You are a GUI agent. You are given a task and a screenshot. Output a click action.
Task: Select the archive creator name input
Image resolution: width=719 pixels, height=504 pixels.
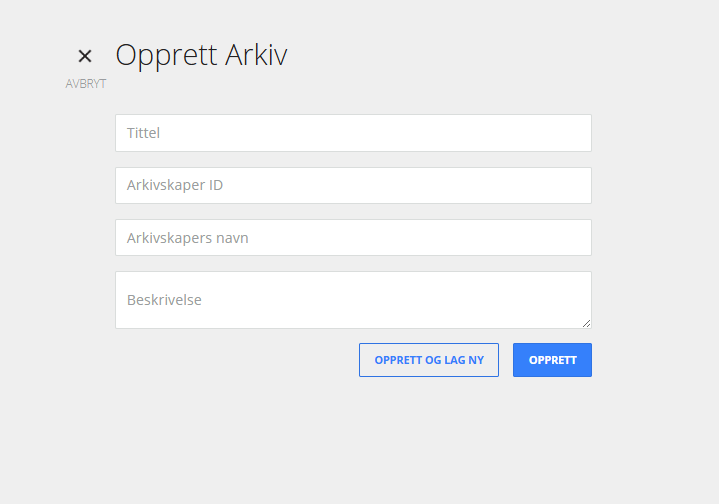353,238
